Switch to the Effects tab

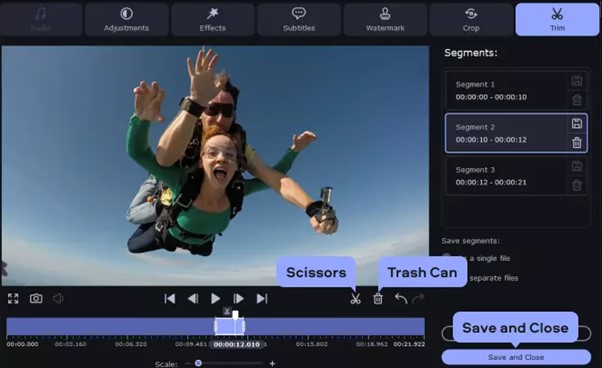pos(212,19)
